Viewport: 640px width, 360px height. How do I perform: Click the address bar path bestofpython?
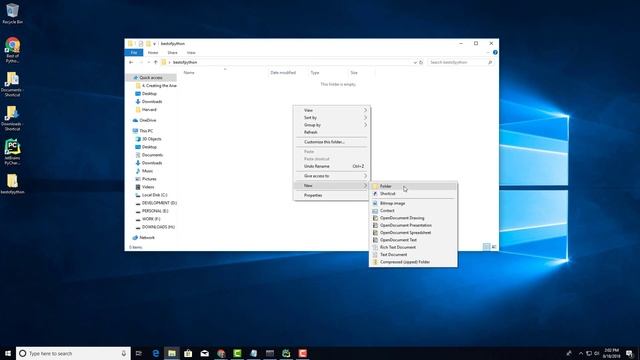(185, 62)
